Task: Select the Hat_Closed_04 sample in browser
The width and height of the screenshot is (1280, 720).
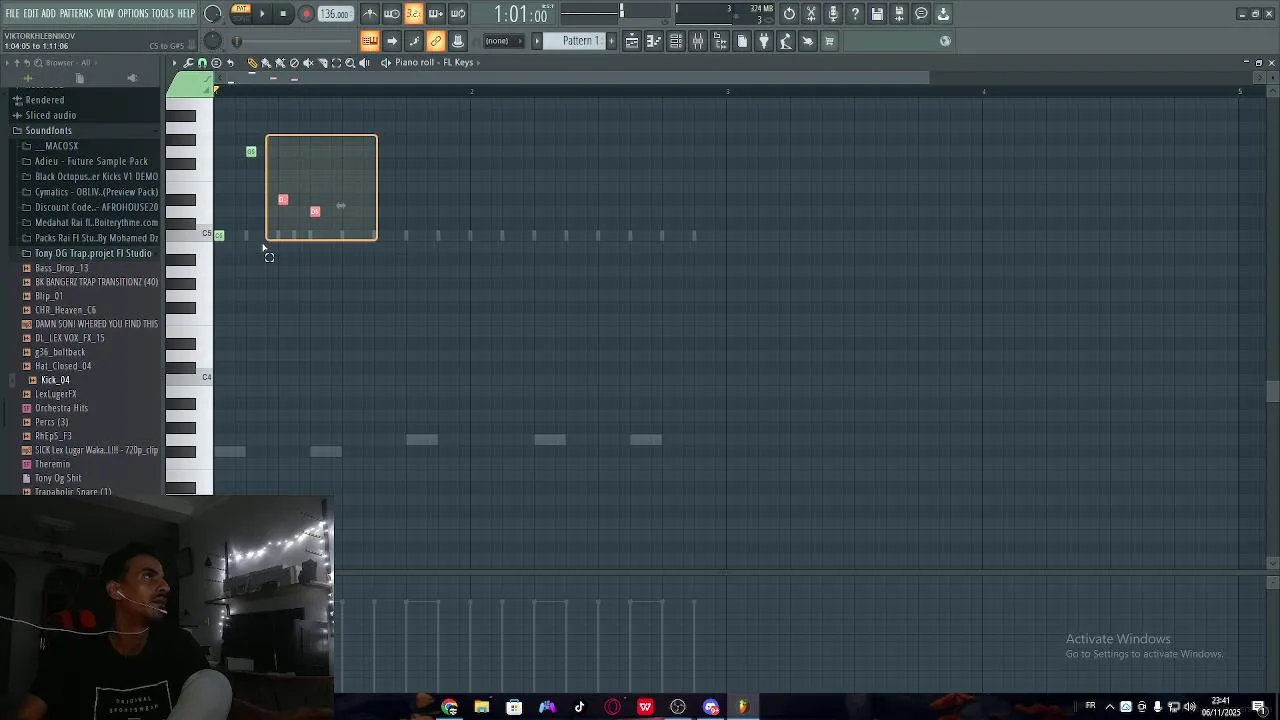Action: click(63, 366)
